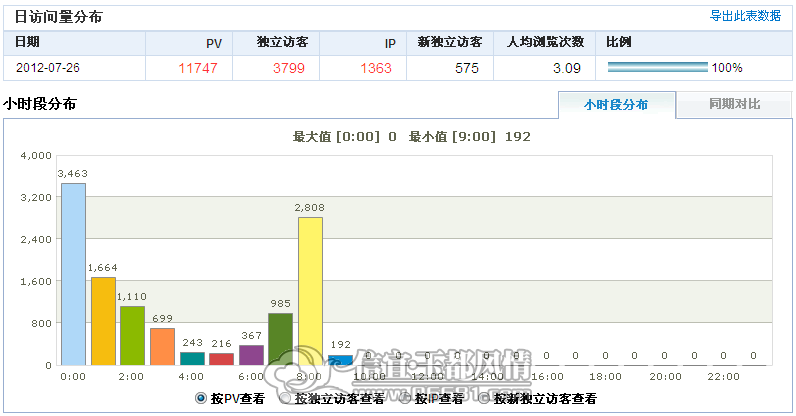Click the light blue 0:00 bar

tap(73, 274)
